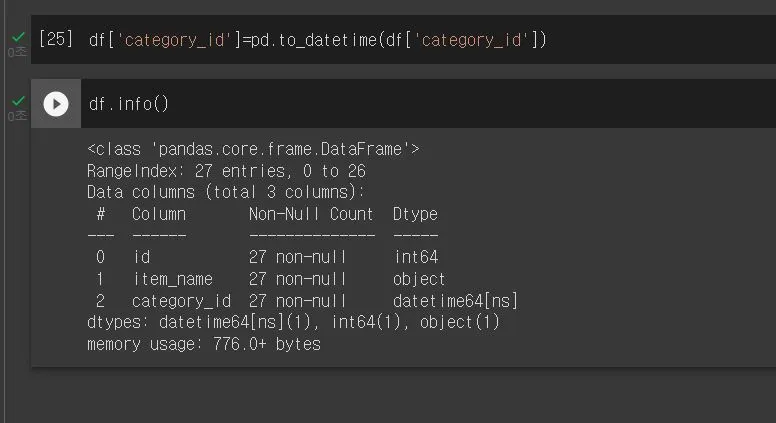776x423 pixels.
Task: Click the 'int64' dtype value for id
Action: tap(415, 258)
